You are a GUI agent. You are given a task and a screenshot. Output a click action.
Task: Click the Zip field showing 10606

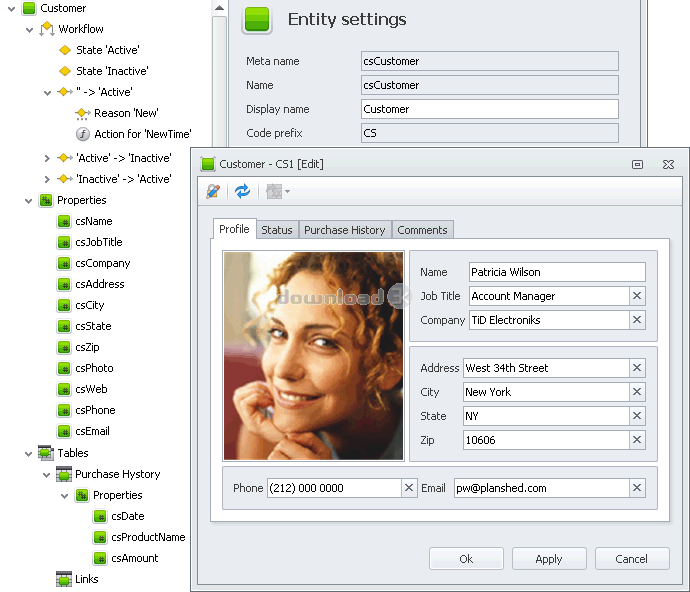(x=546, y=440)
